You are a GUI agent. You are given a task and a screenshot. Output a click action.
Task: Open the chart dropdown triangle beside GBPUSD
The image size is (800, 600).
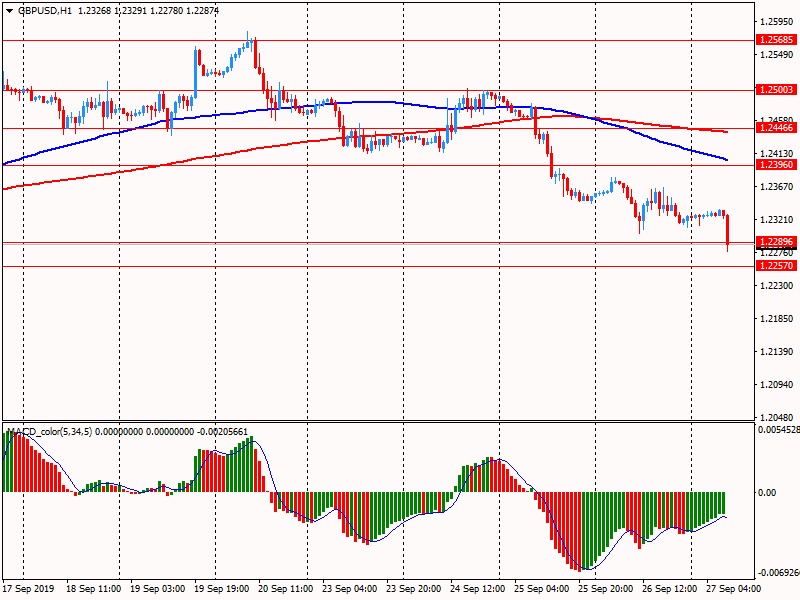pos(9,10)
